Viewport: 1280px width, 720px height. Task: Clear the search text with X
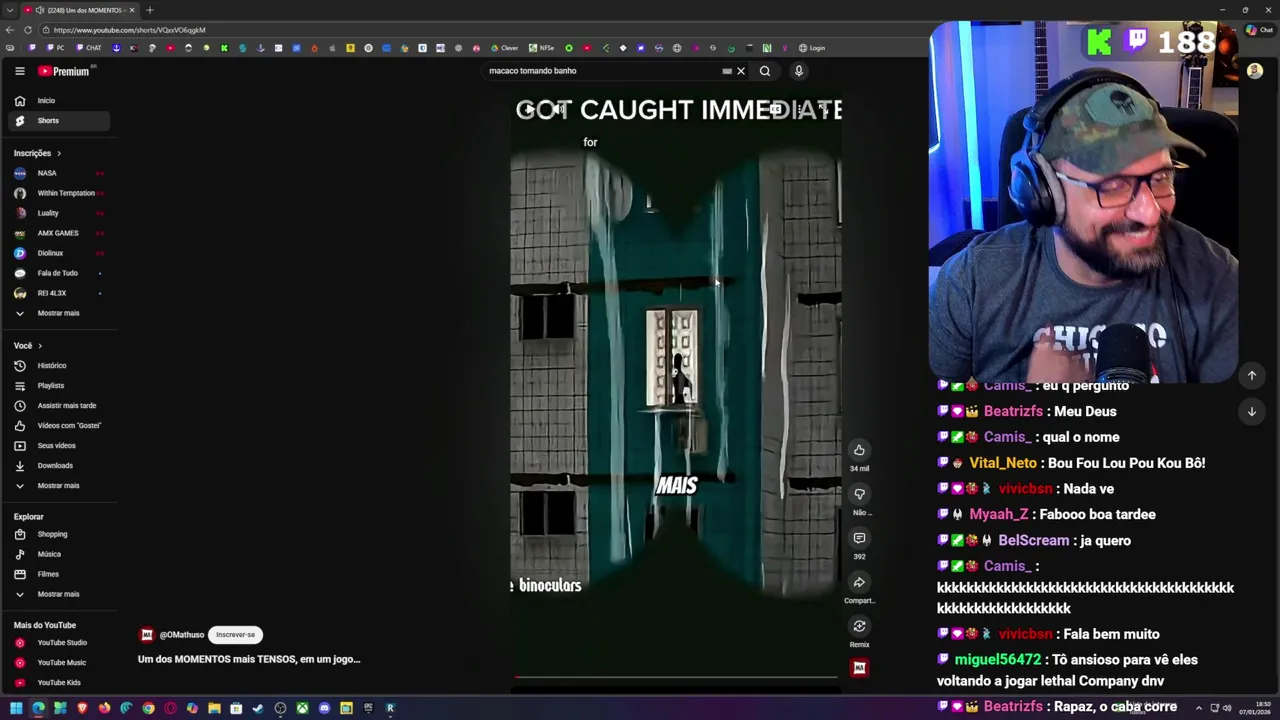pyautogui.click(x=741, y=71)
